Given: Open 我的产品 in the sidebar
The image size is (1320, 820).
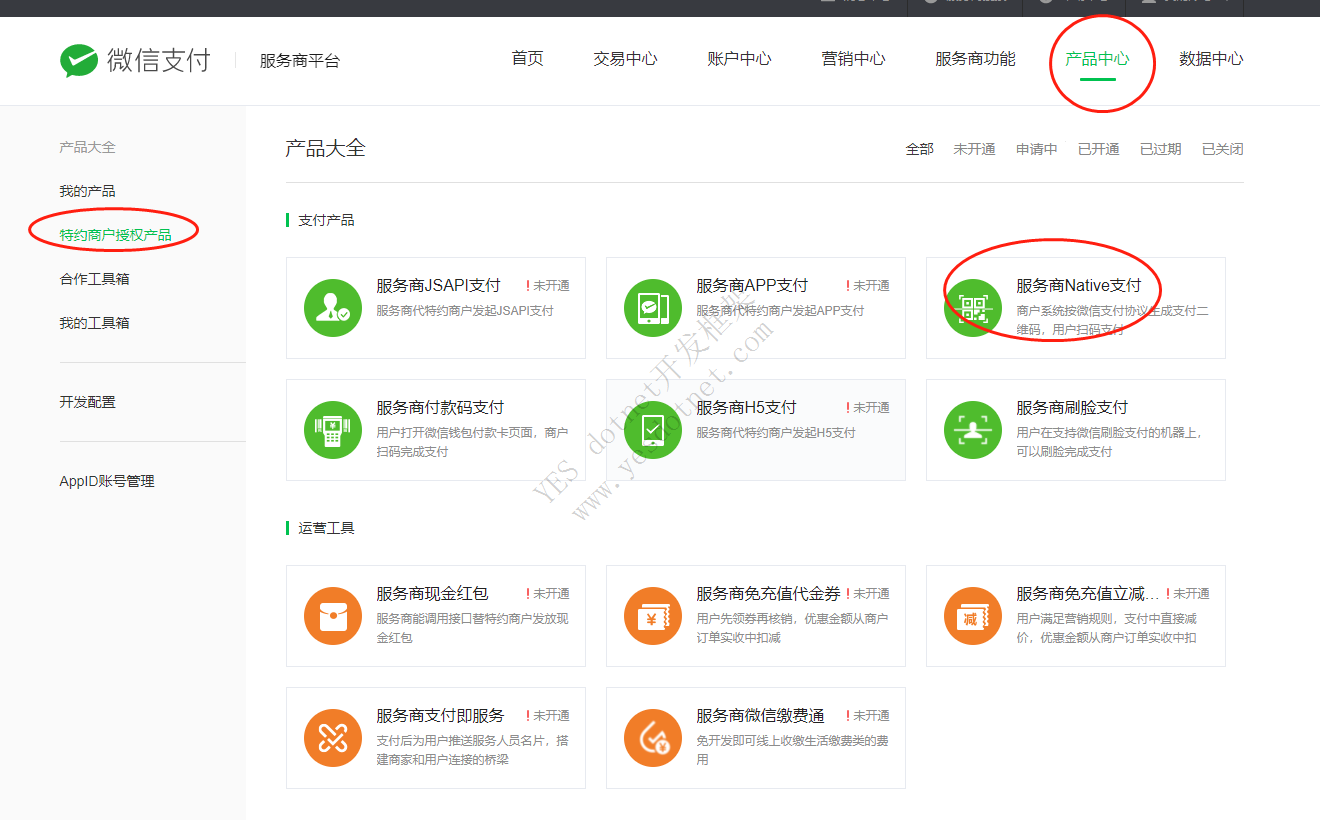Looking at the screenshot, I should pos(87,191).
